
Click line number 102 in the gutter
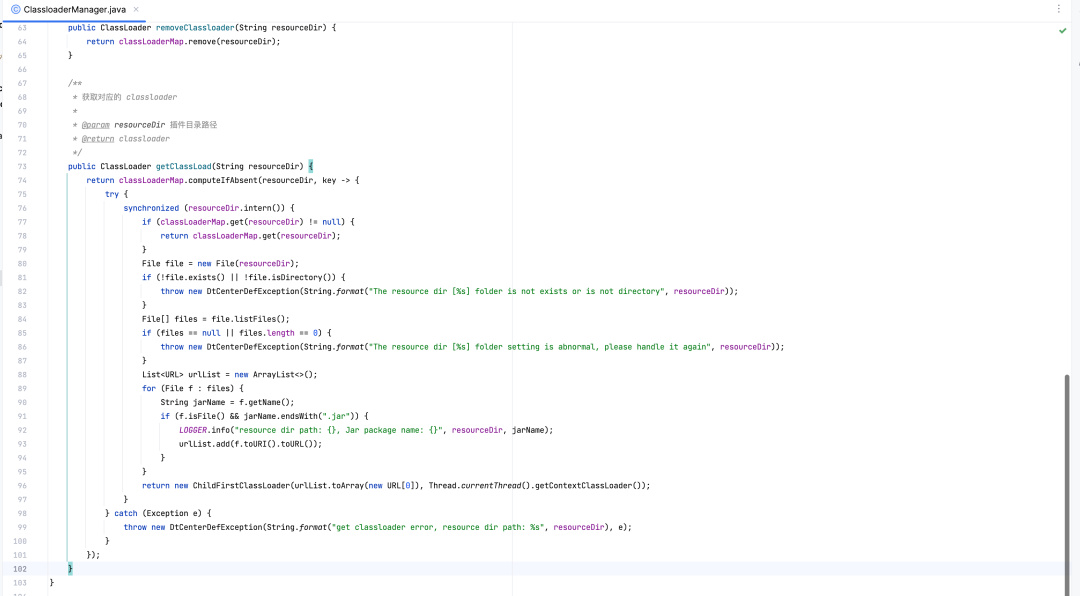(20, 568)
